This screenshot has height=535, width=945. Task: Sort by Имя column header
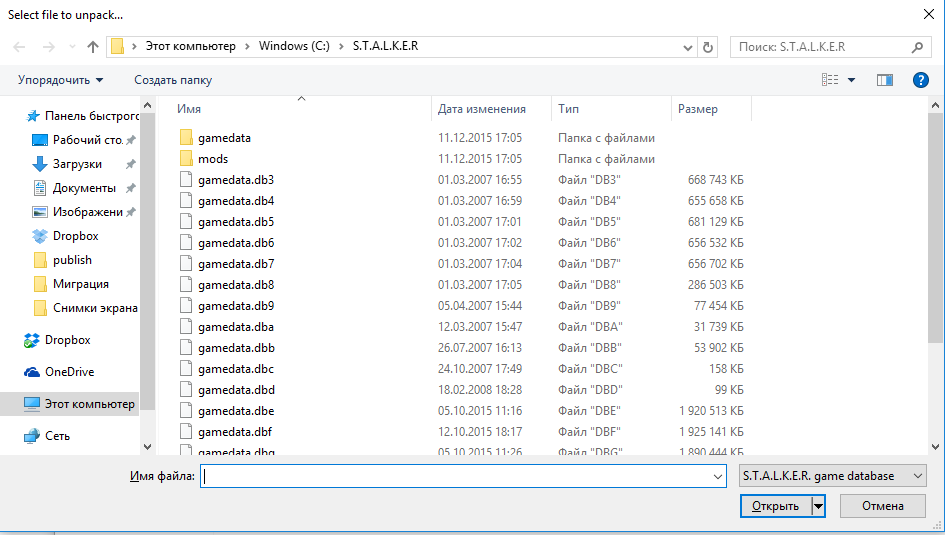pos(189,109)
